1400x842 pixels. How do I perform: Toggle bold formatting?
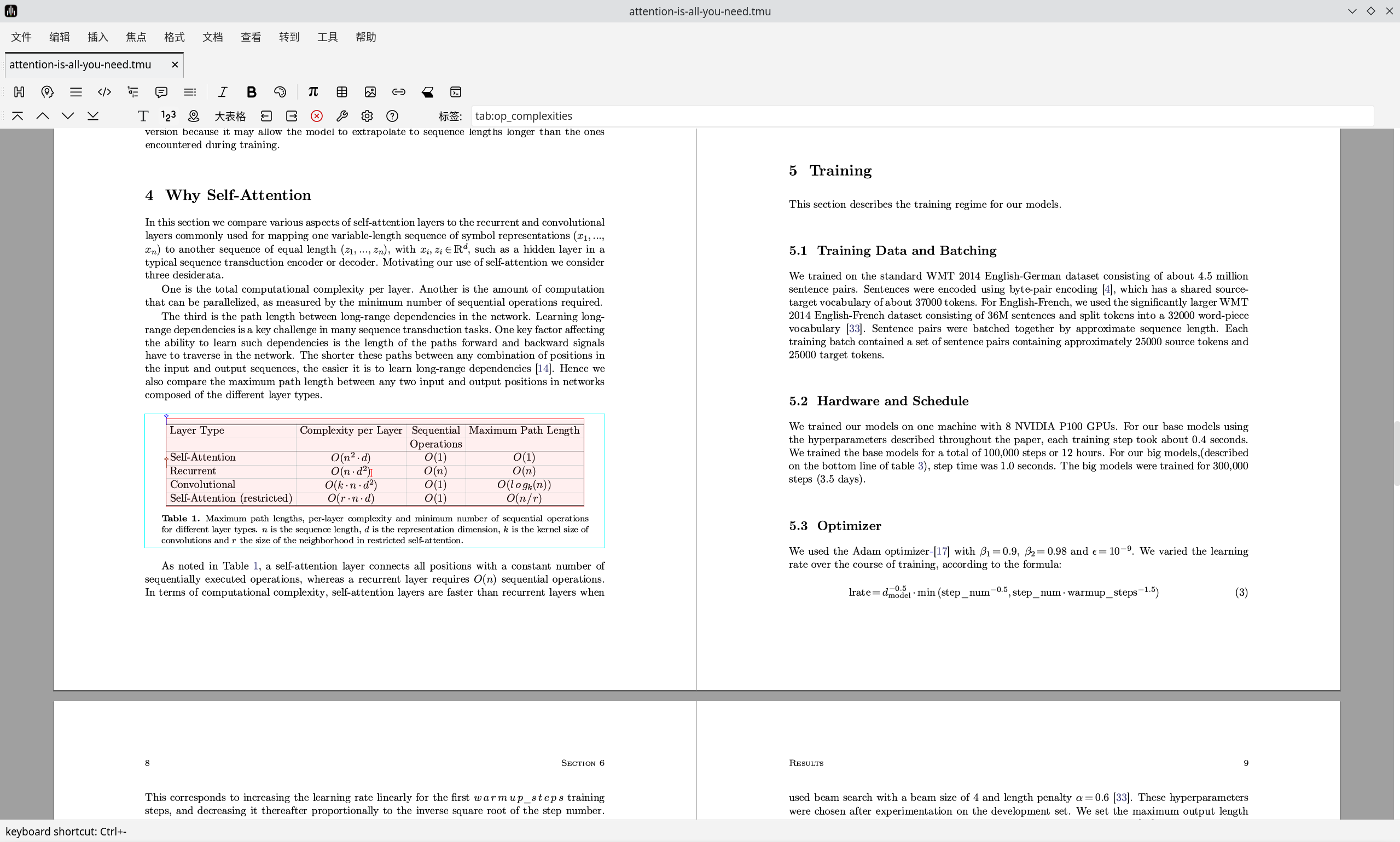coord(251,92)
